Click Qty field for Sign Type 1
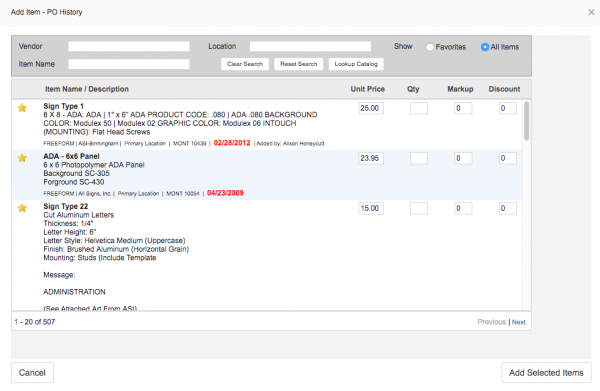Viewport: 600px width, 391px height. [419, 108]
